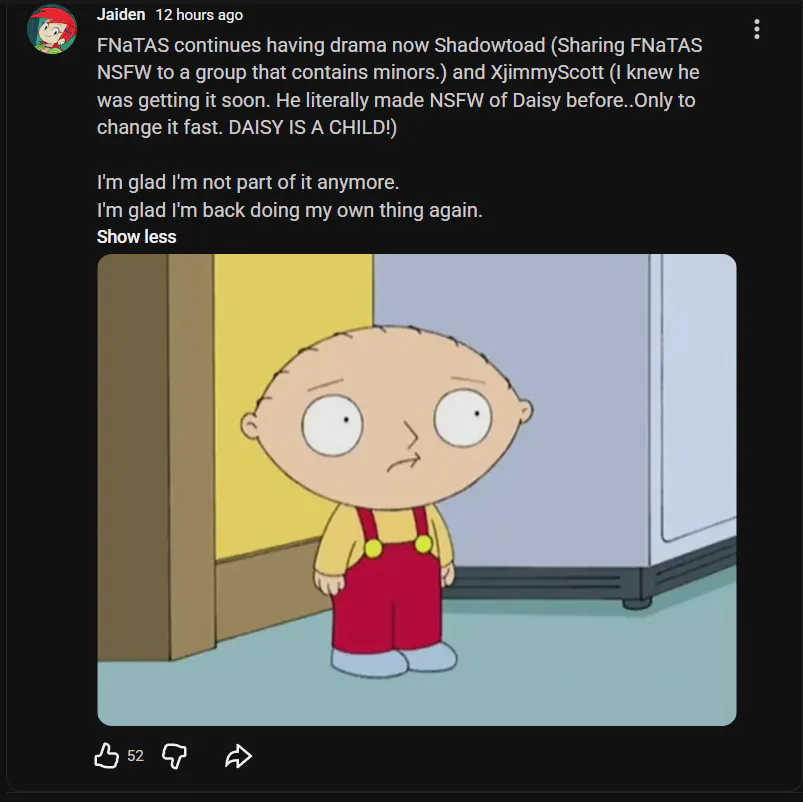Click the 52 likes counter

[x=135, y=756]
